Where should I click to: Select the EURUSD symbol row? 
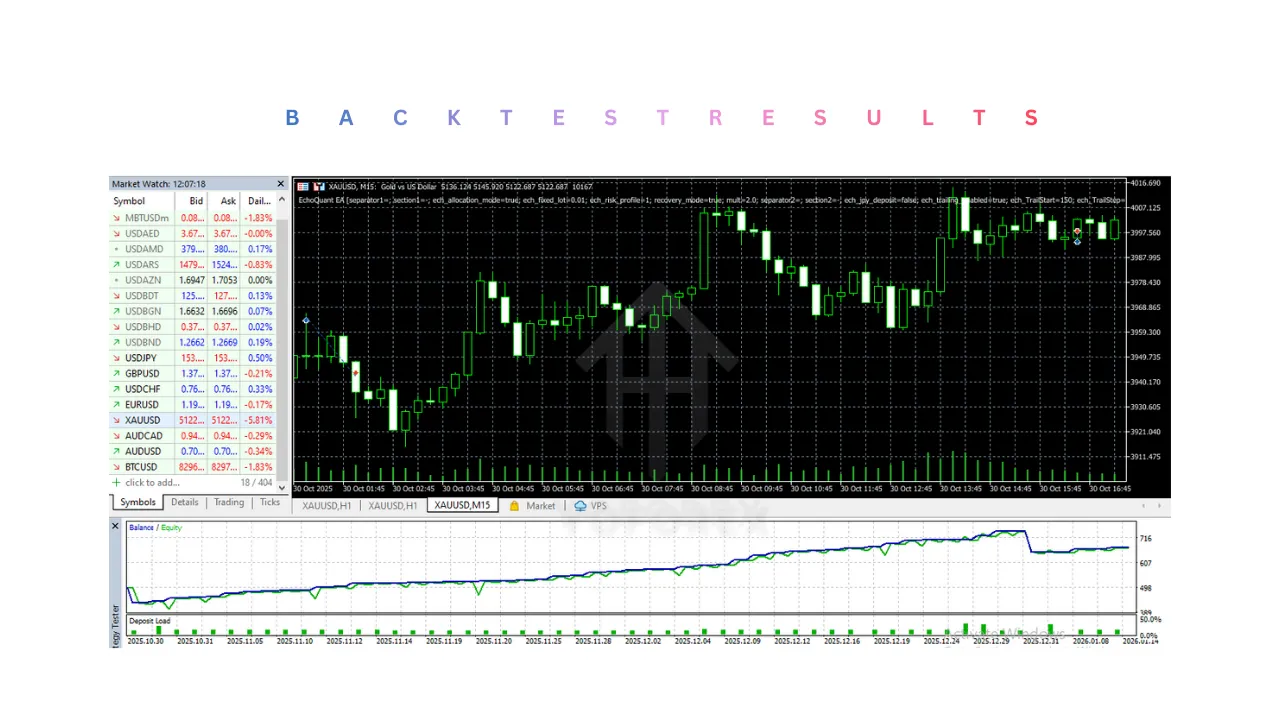click(x=193, y=405)
